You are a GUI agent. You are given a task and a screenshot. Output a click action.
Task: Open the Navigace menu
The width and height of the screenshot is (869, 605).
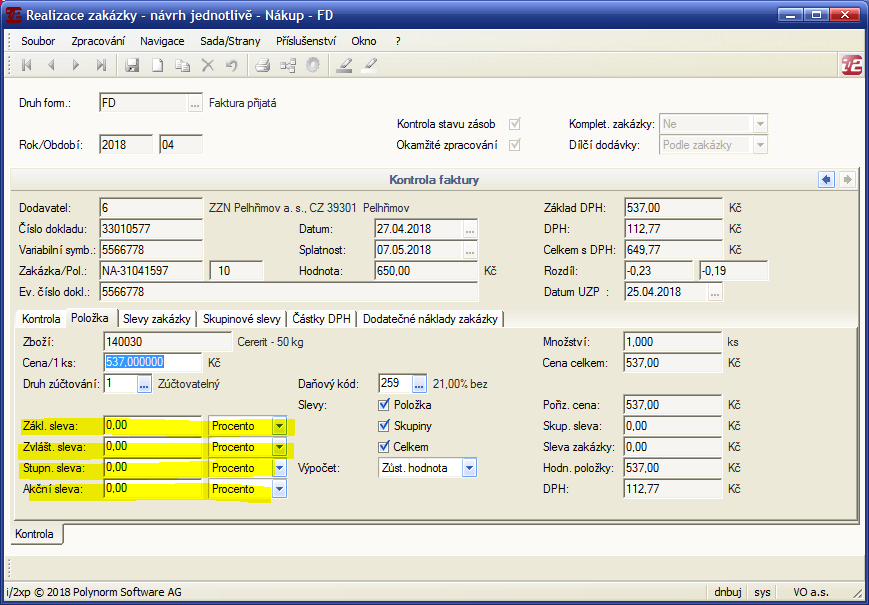click(162, 41)
